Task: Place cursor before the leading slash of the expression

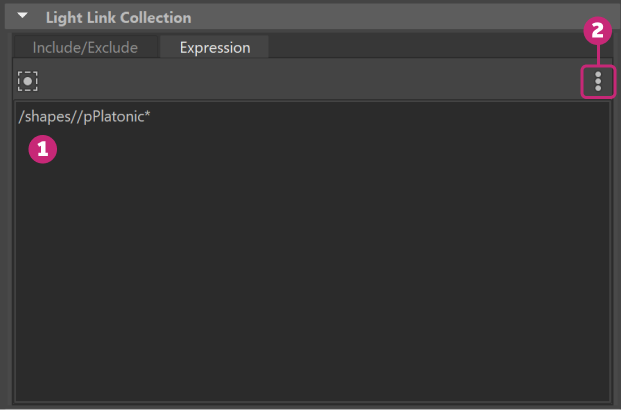Action: tap(19, 118)
